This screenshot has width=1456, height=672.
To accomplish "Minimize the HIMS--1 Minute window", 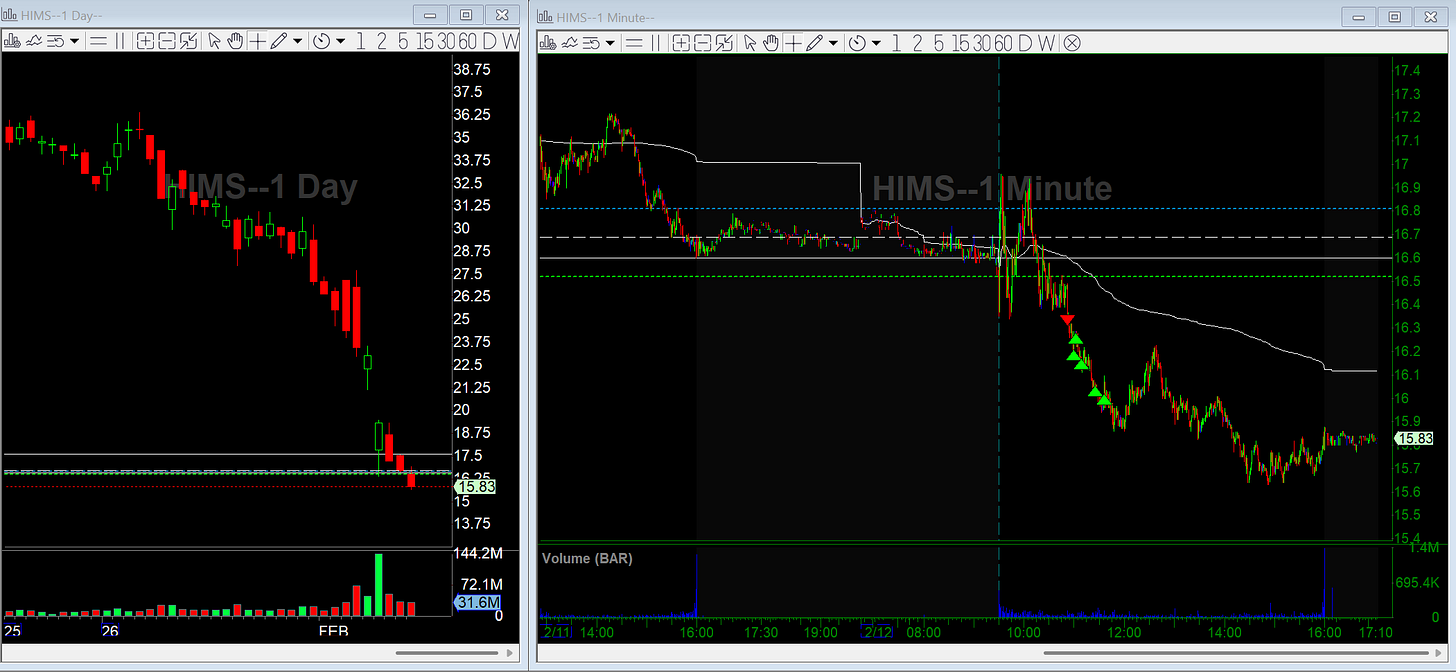I will 1358,16.
